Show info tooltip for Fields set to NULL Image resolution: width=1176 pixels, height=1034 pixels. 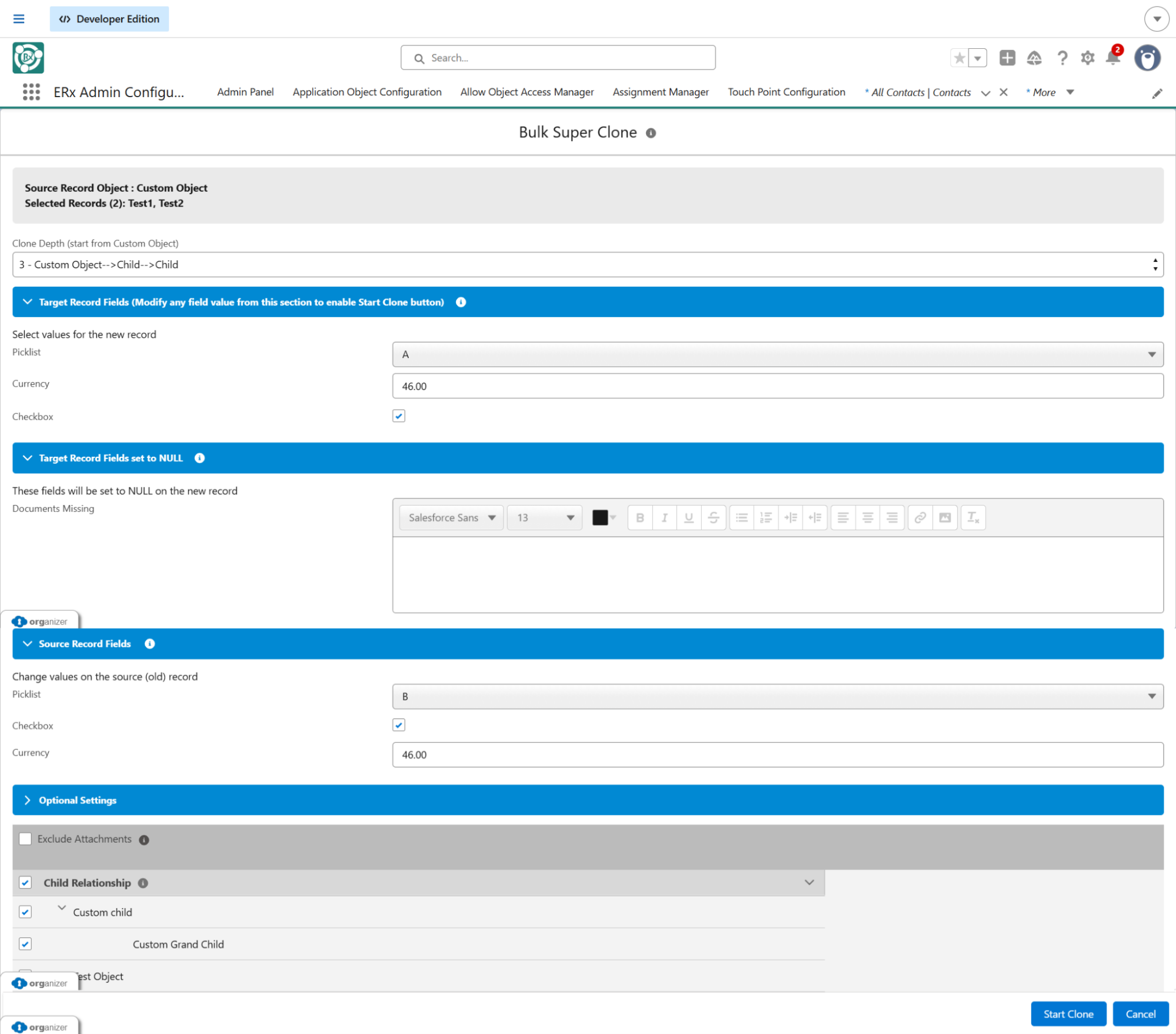point(200,458)
